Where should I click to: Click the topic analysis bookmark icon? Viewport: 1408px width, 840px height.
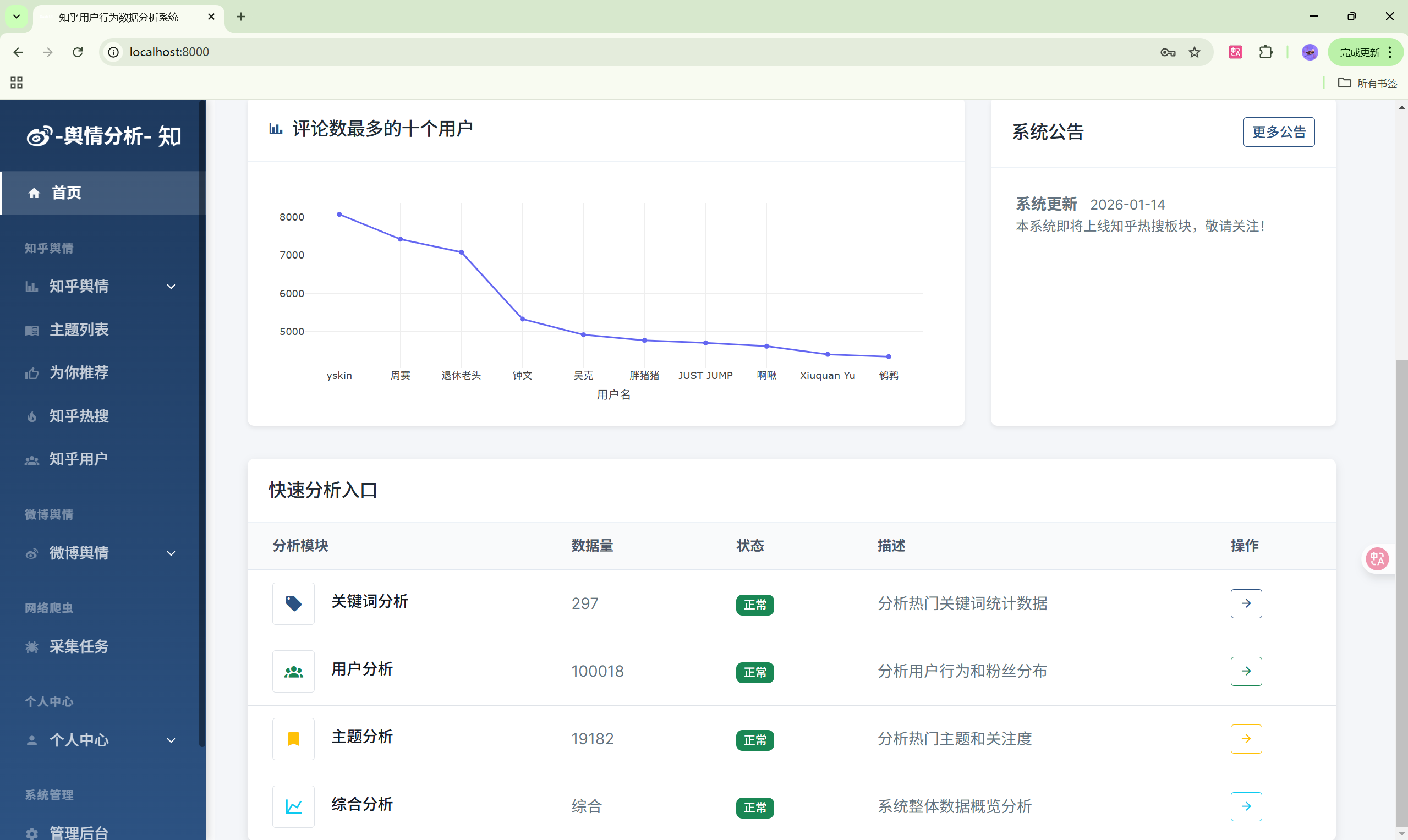point(293,739)
